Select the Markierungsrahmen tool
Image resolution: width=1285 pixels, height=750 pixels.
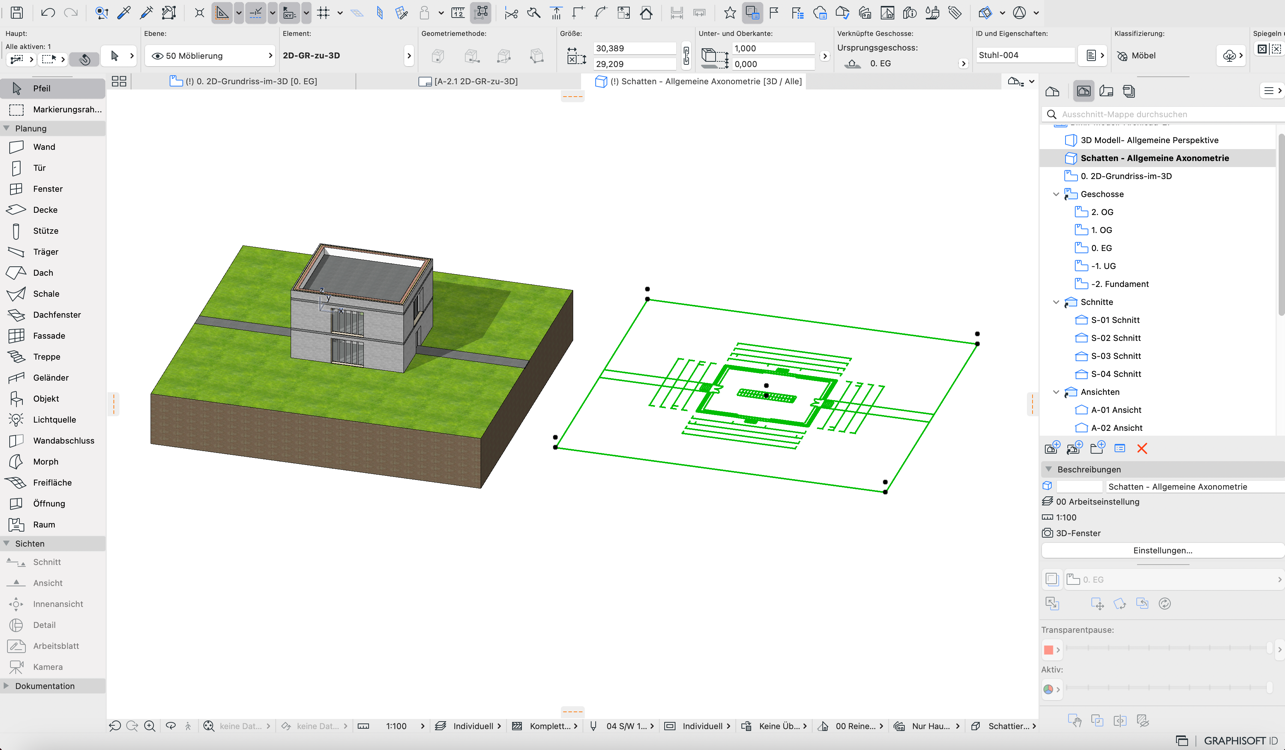pos(53,109)
